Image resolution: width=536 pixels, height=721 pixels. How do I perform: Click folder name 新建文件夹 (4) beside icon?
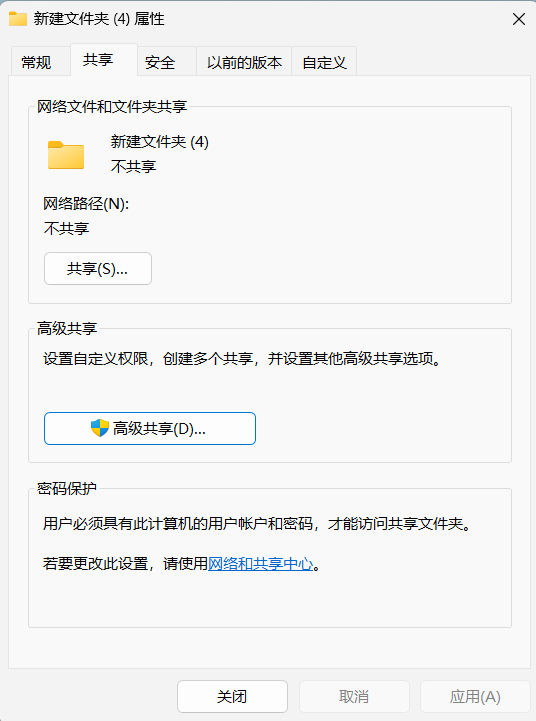tap(160, 142)
